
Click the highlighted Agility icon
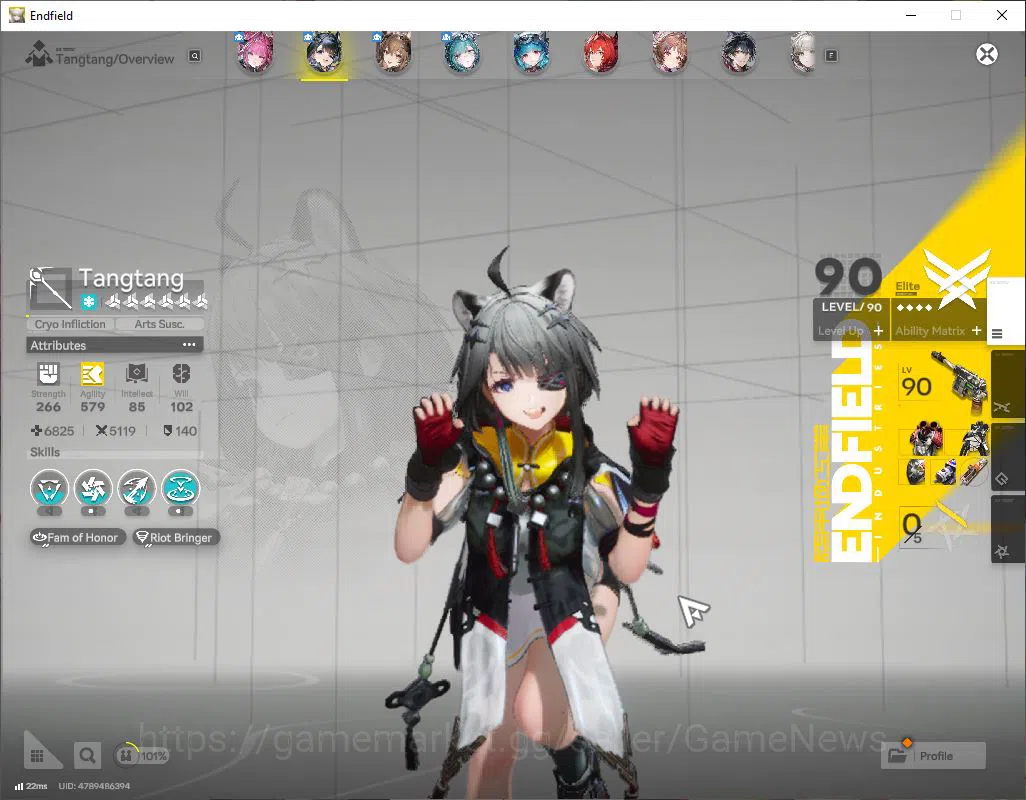[92, 374]
